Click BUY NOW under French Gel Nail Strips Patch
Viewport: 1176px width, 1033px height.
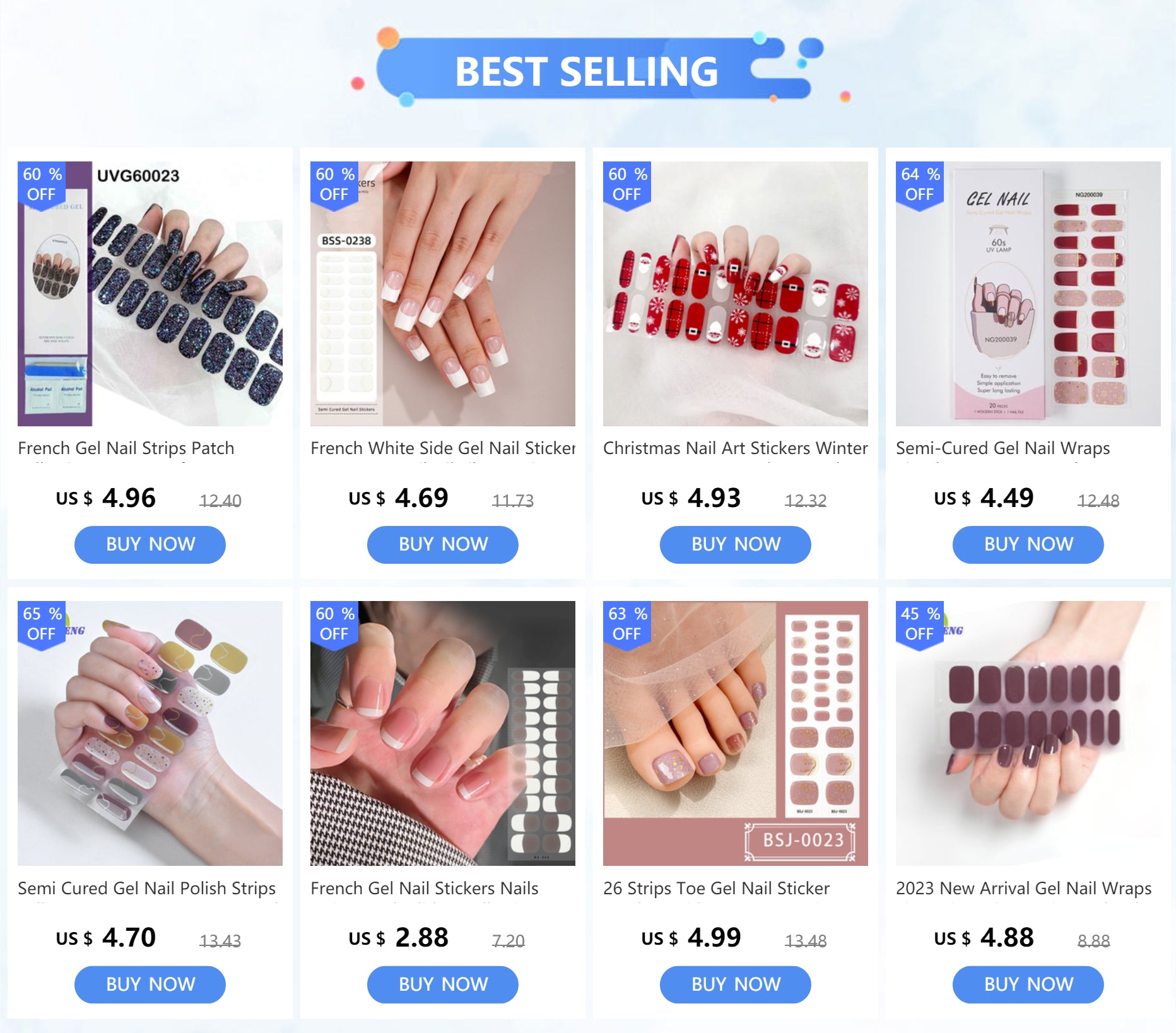150,544
